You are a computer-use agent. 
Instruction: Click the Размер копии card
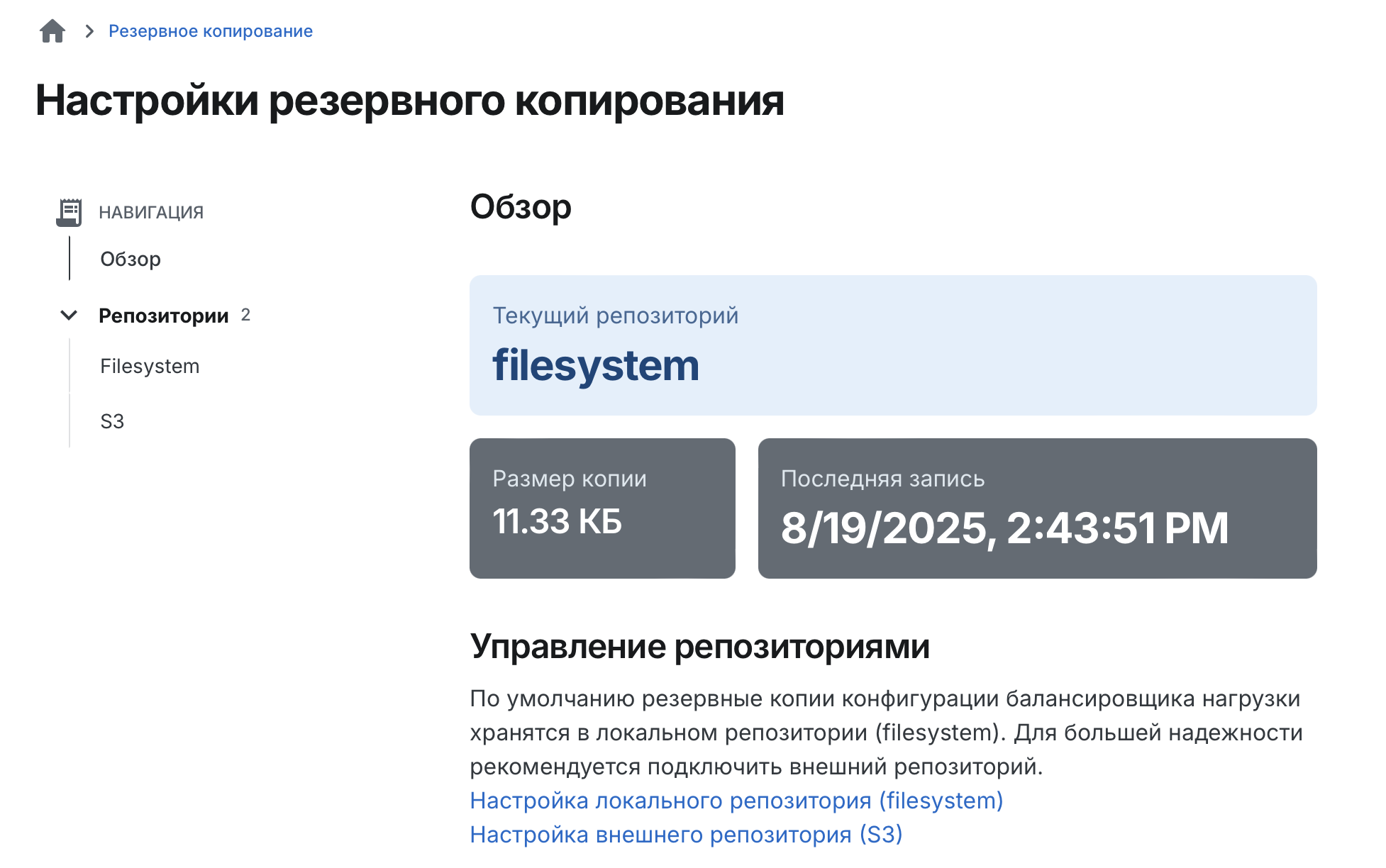pyautogui.click(x=602, y=508)
